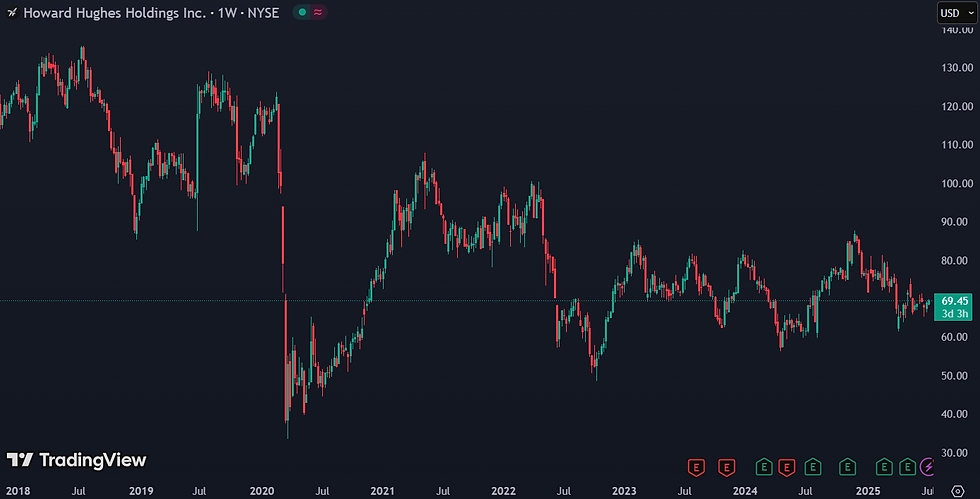The width and height of the screenshot is (980, 499).
Task: Click green earnings marker just after 2025 label
Action: [x=884, y=466]
